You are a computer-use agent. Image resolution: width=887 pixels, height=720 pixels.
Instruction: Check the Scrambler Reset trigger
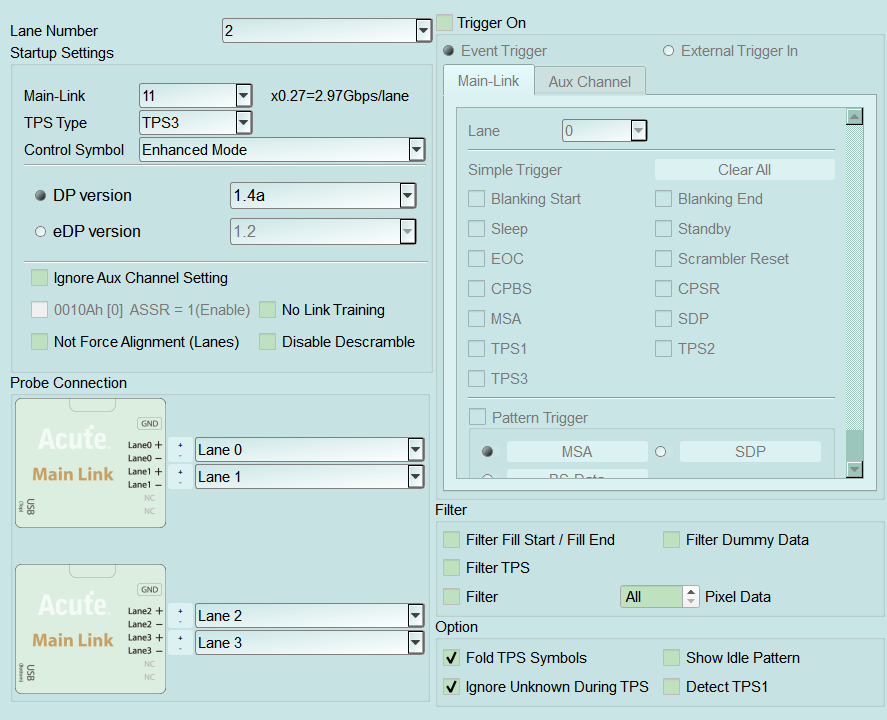[x=664, y=259]
